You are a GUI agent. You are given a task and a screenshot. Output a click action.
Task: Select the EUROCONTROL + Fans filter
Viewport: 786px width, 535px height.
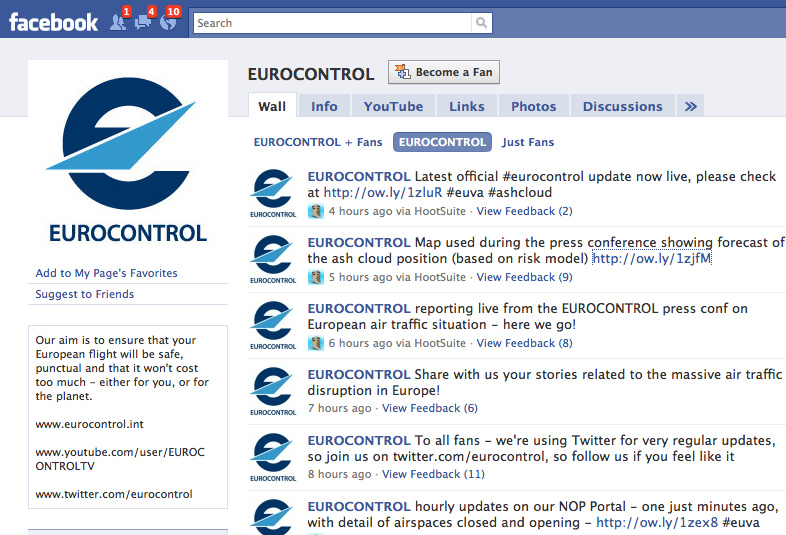318,142
